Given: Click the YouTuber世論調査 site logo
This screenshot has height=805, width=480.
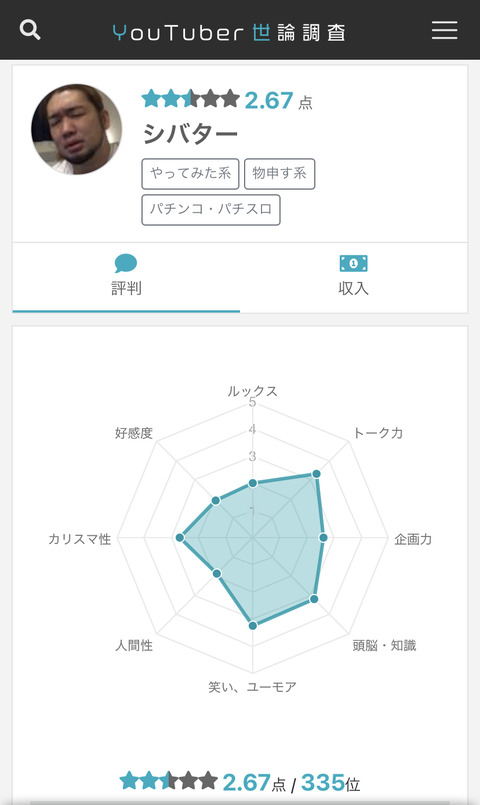Looking at the screenshot, I should click(229, 32).
